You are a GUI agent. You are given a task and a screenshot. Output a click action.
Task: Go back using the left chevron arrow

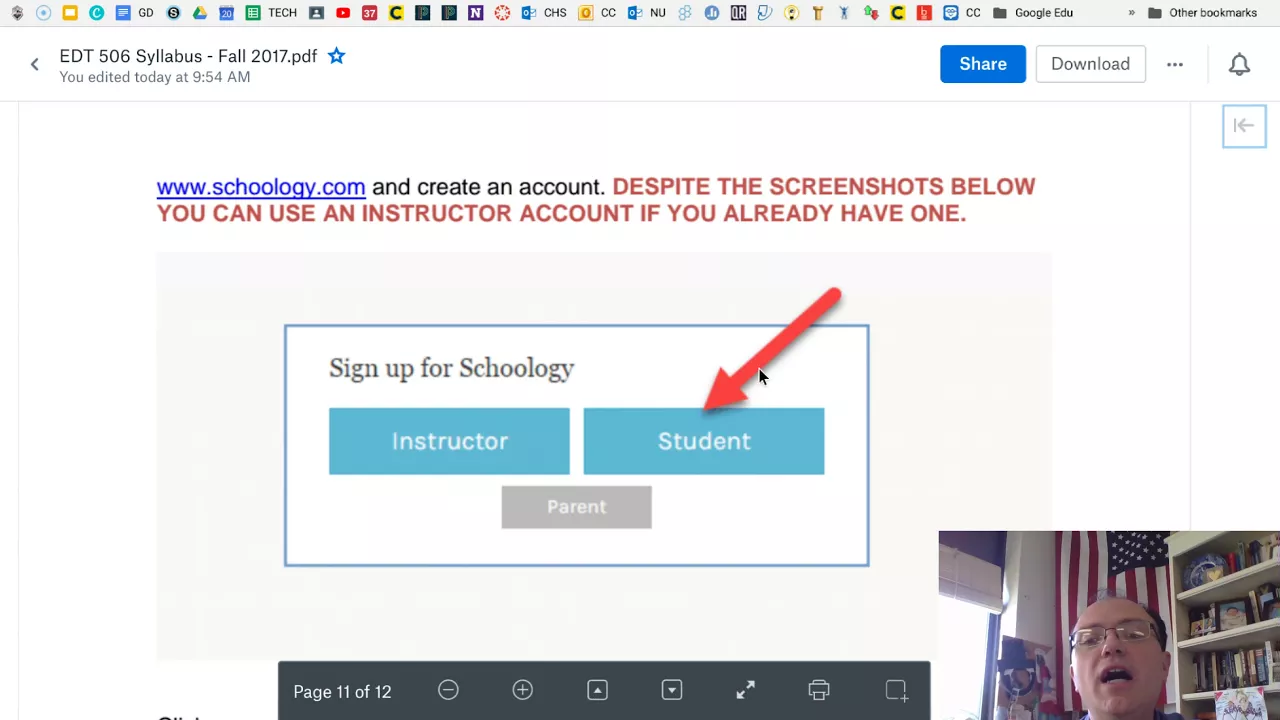(34, 64)
